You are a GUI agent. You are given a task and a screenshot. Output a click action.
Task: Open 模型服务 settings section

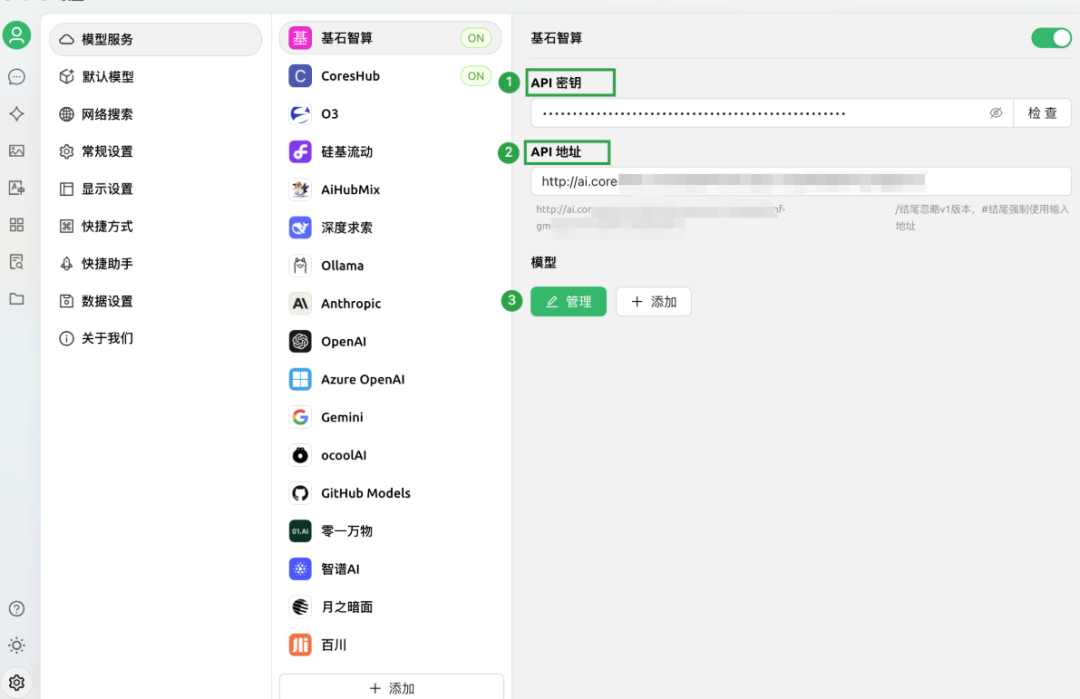[x=156, y=39]
